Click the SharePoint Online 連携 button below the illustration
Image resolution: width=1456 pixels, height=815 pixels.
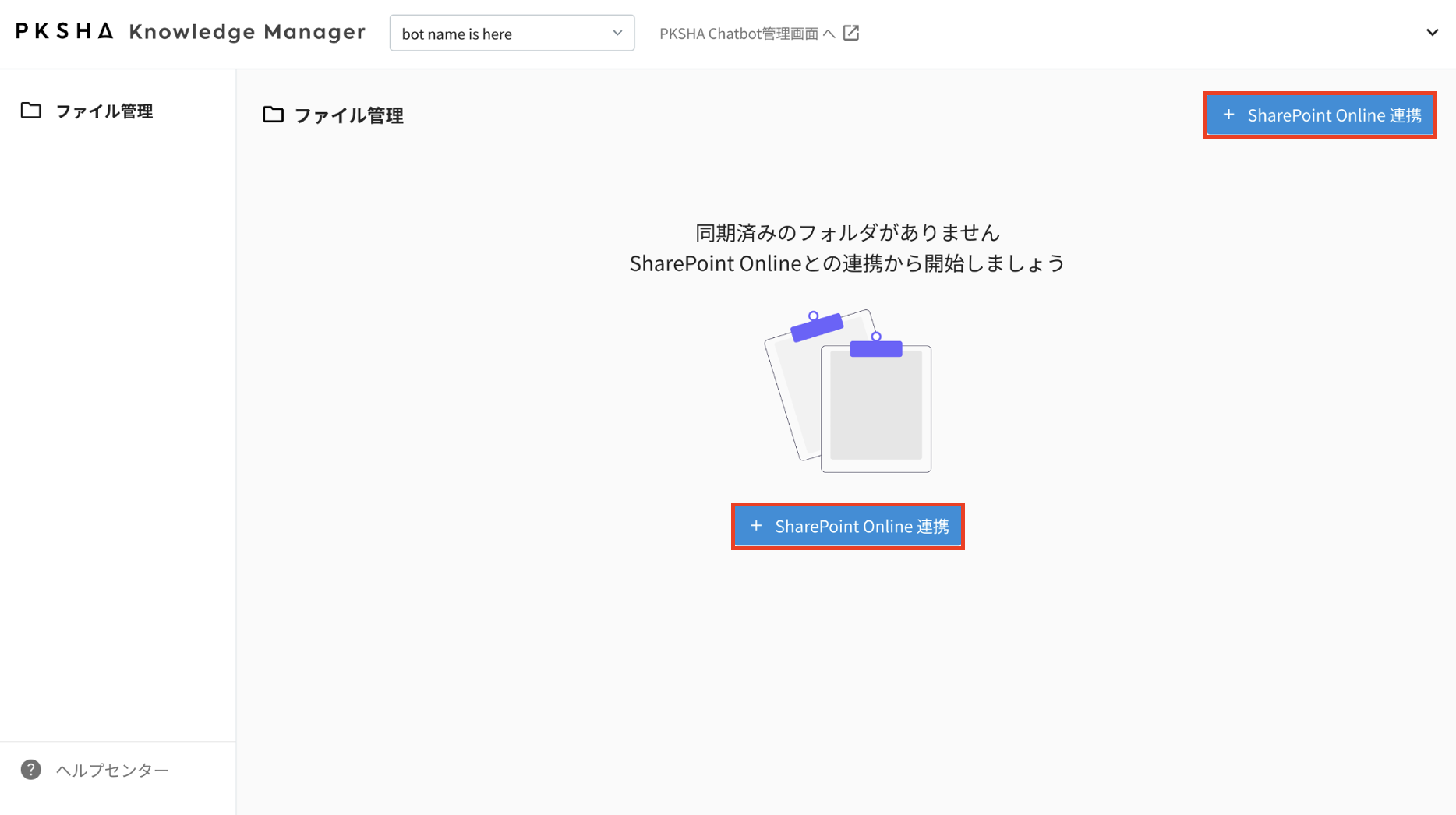(x=847, y=527)
